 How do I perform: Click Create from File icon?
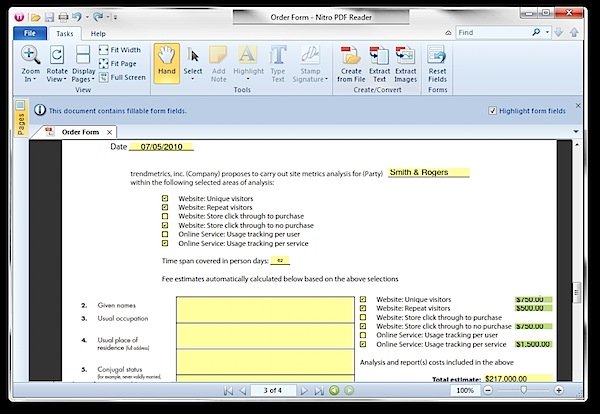click(350, 63)
